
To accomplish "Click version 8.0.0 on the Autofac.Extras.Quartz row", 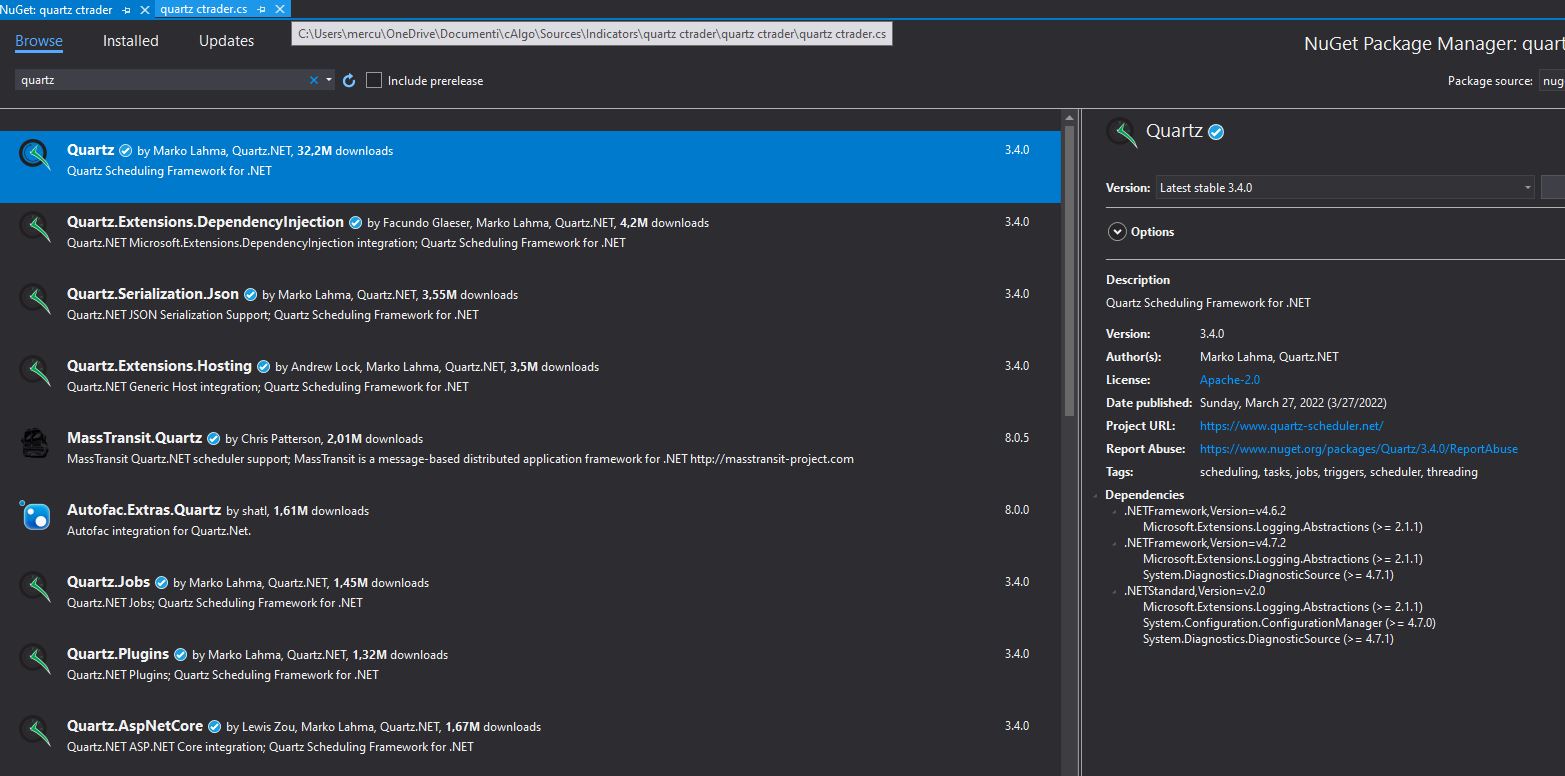I will 1017,510.
